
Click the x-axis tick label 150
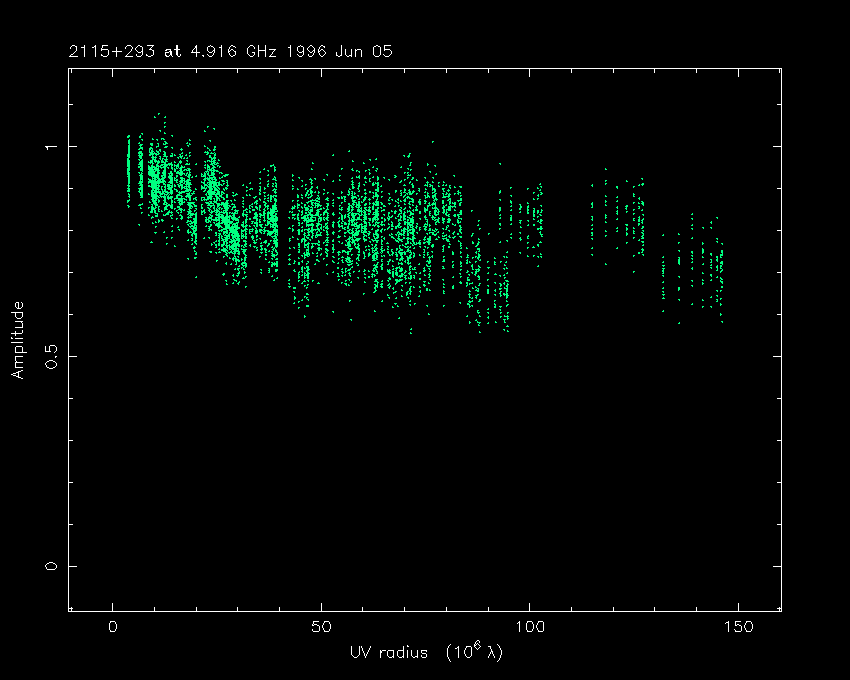click(737, 627)
